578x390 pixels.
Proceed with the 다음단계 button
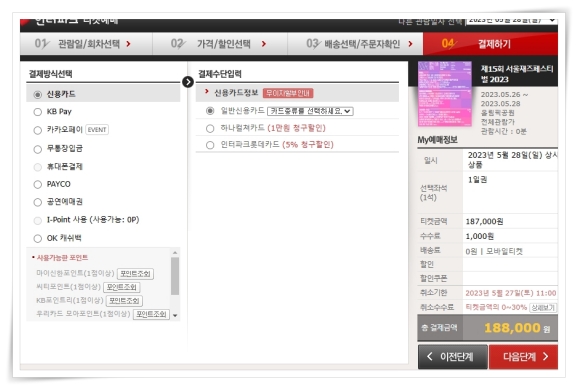pyautogui.click(x=523, y=357)
